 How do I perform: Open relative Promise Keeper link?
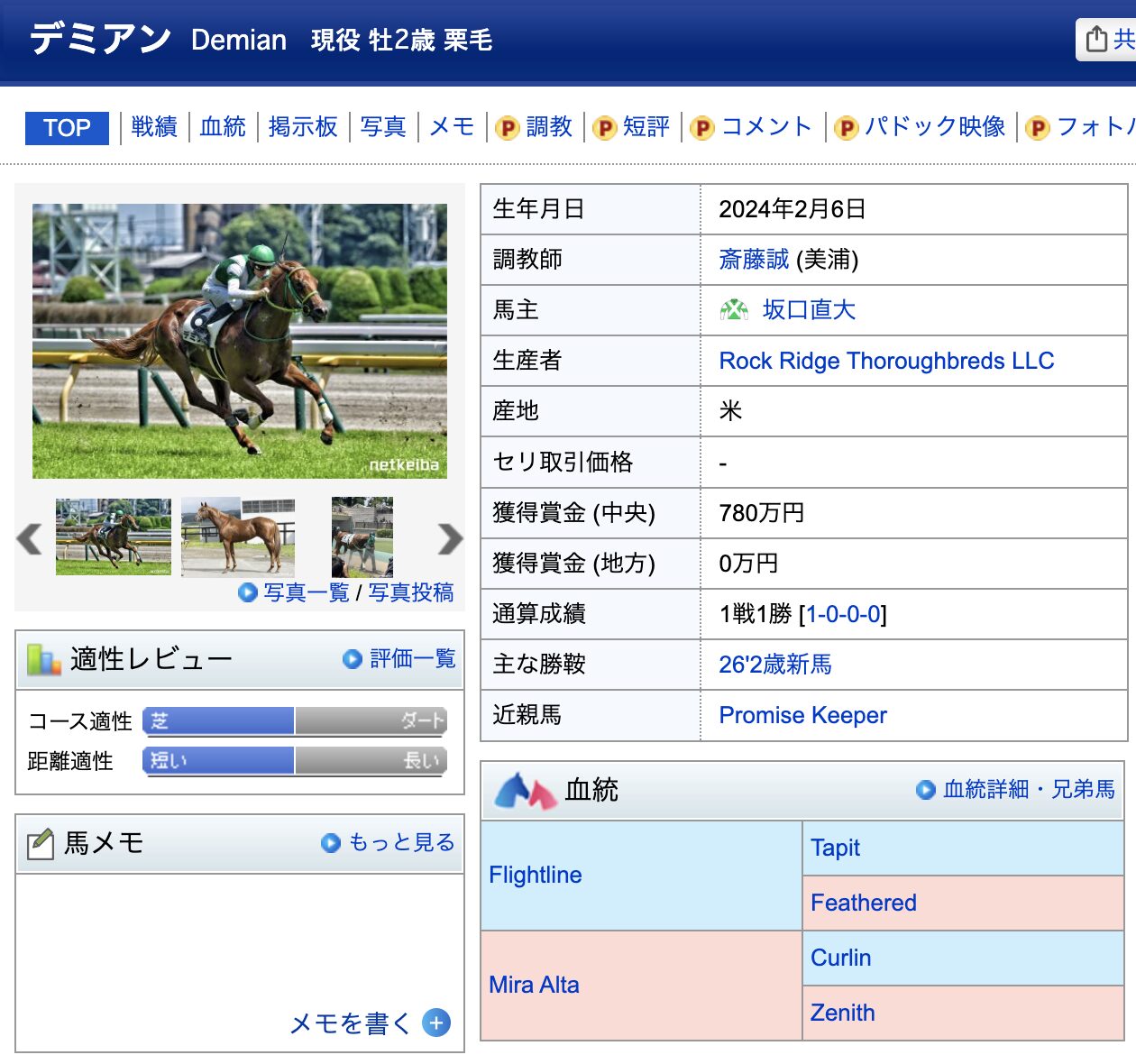click(x=802, y=715)
